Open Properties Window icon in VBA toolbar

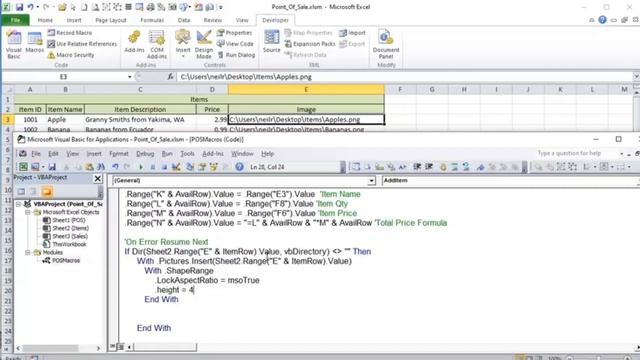click(x=202, y=167)
